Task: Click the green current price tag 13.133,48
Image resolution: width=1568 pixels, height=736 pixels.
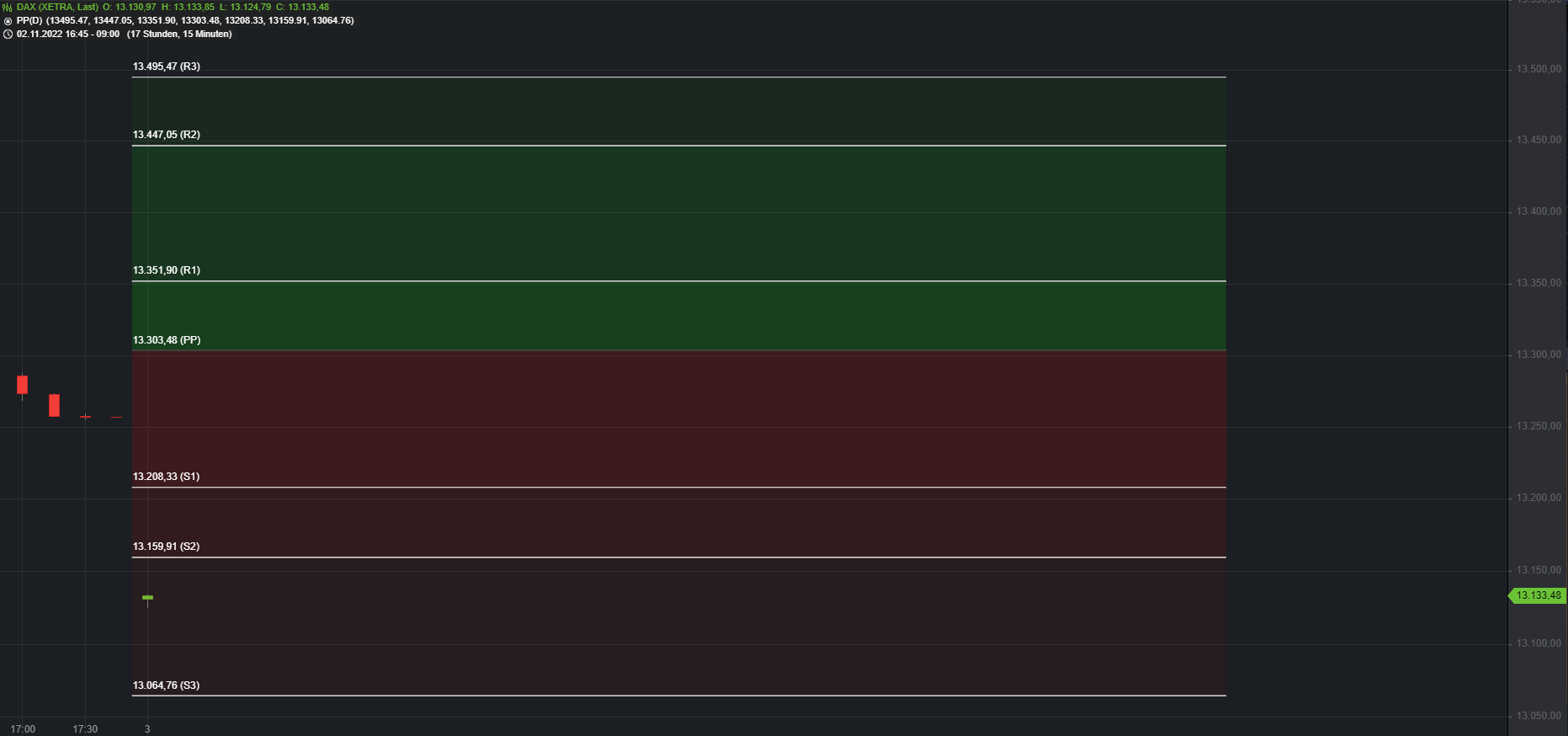Action: 1537,595
